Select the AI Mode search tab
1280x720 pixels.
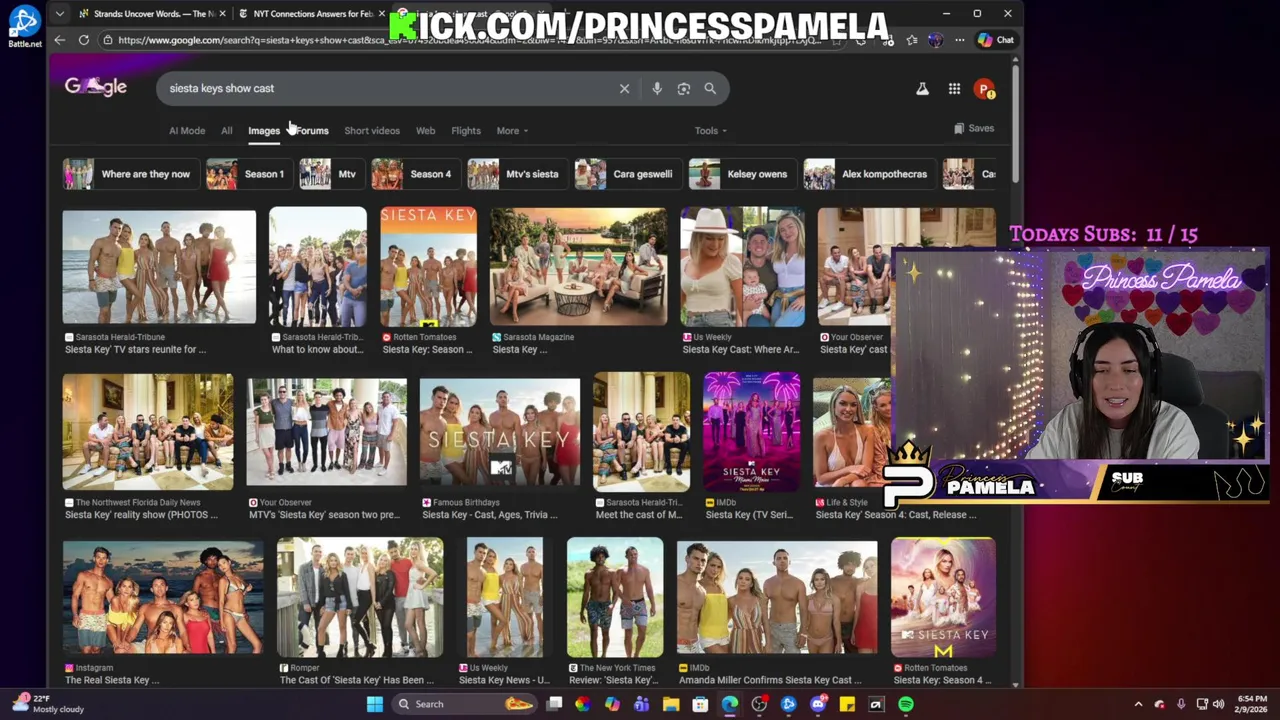pos(187,131)
